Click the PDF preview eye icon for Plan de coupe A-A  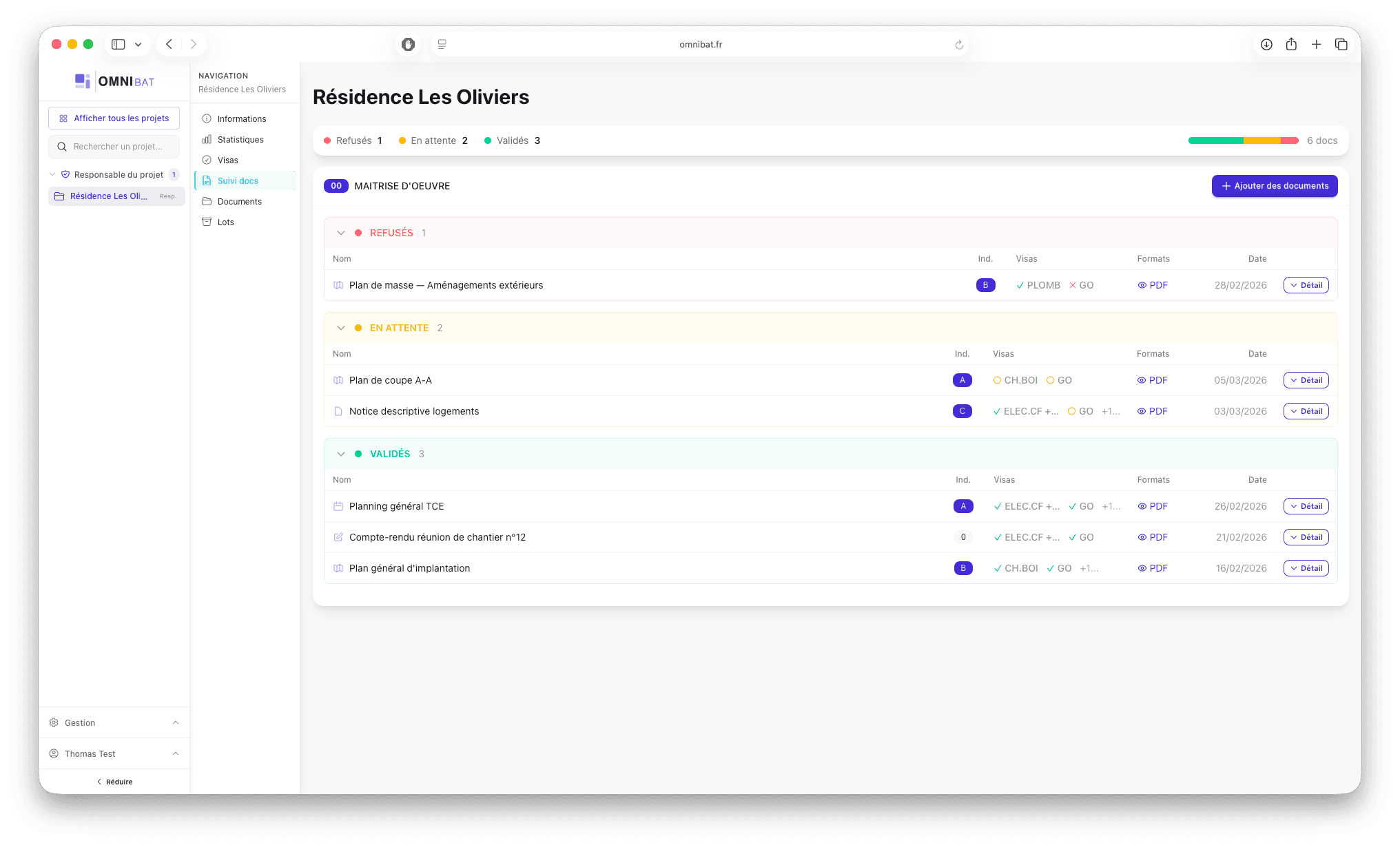pyautogui.click(x=1142, y=379)
